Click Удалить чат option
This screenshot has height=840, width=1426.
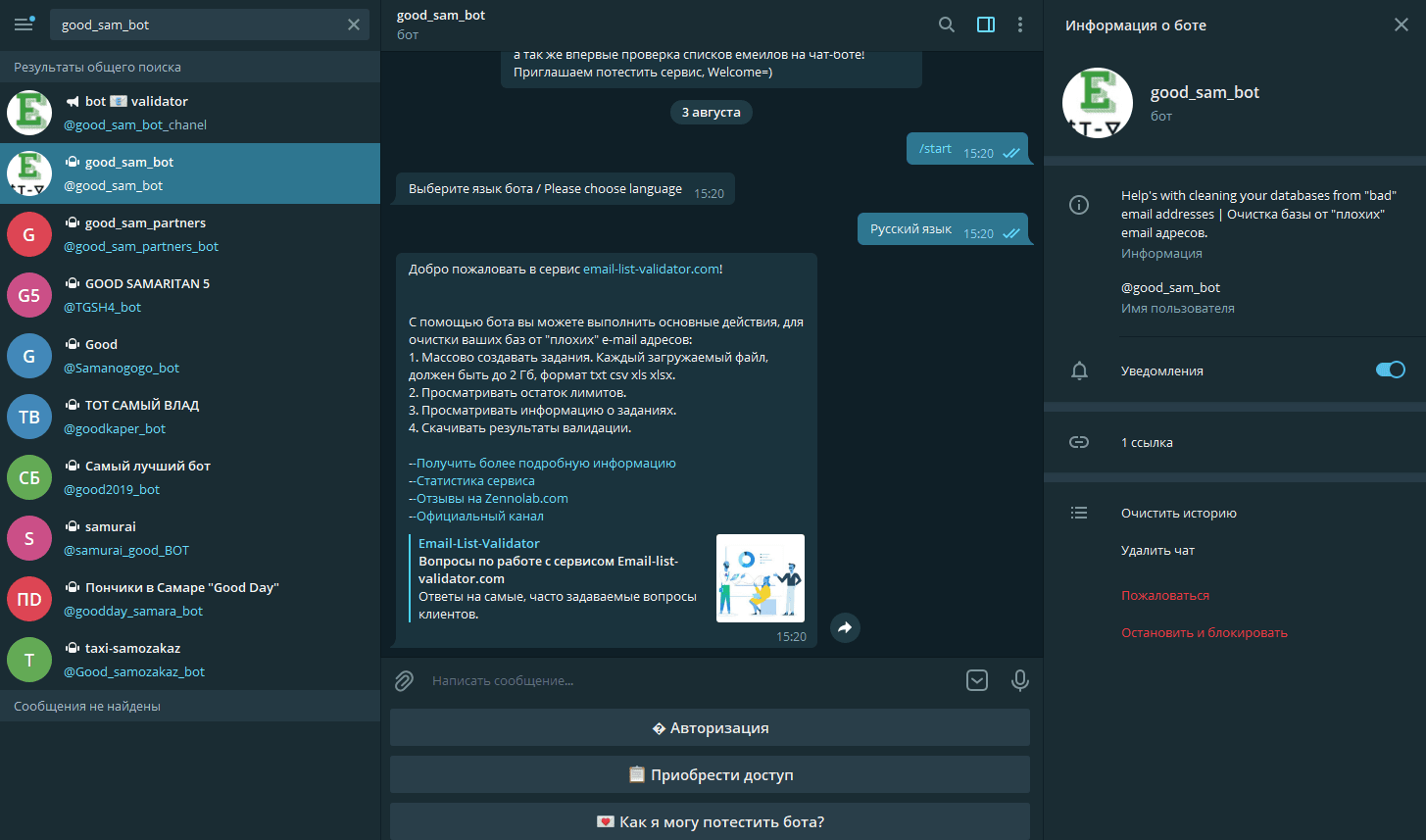[1158, 550]
